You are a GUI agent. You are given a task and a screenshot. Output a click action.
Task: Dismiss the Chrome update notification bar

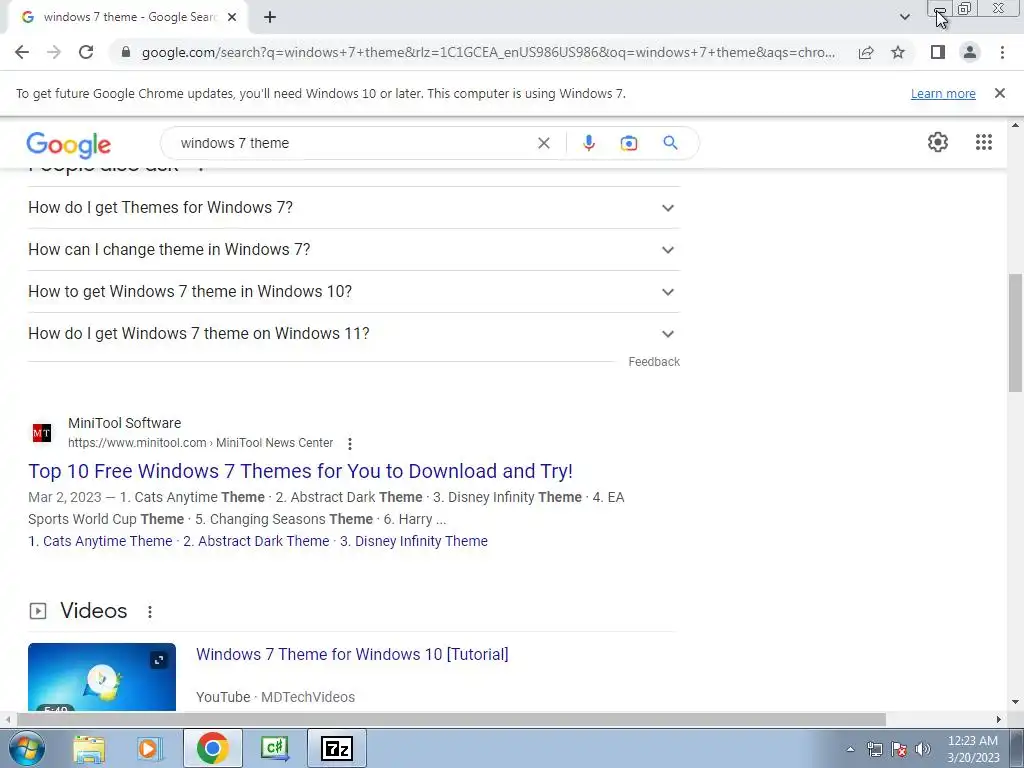click(1000, 93)
